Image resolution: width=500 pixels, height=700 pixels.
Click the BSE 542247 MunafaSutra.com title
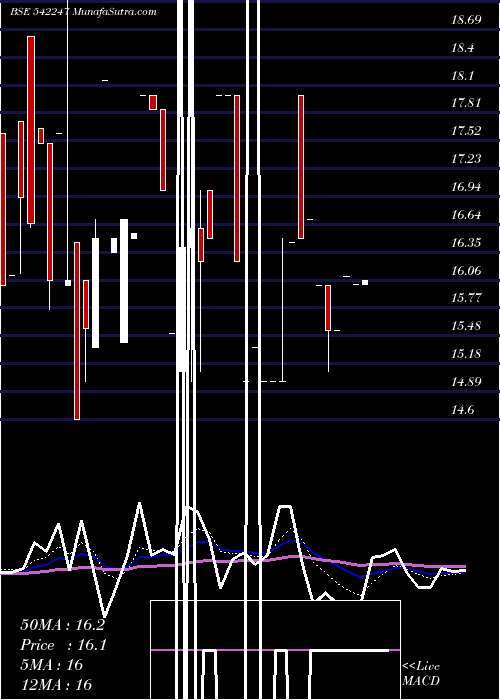click(x=83, y=12)
